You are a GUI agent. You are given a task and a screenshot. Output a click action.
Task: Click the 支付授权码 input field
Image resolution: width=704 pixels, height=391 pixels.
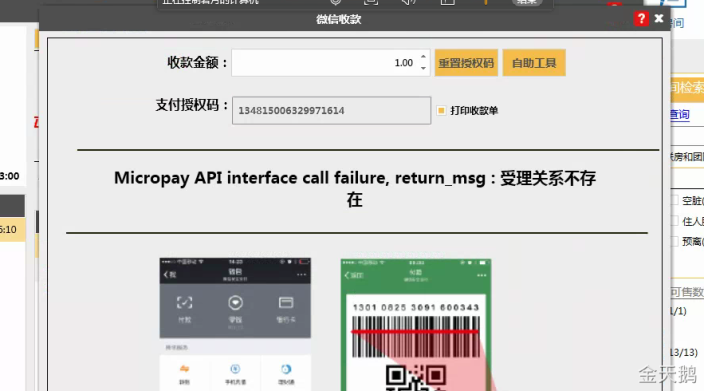[331, 110]
